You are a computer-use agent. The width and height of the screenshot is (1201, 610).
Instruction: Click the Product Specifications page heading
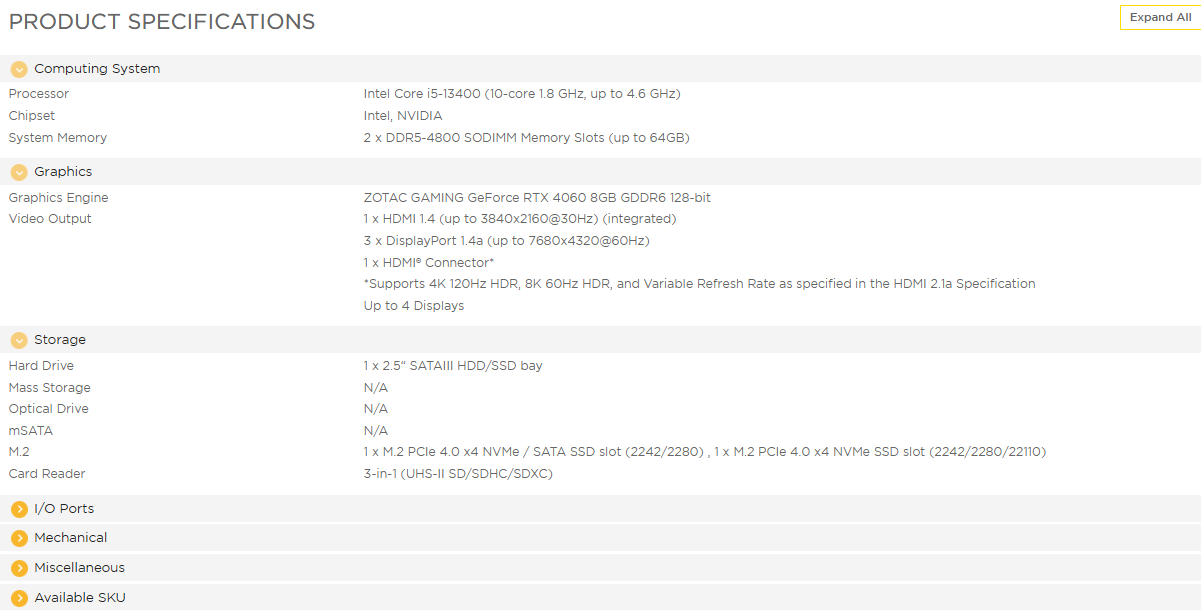[162, 21]
